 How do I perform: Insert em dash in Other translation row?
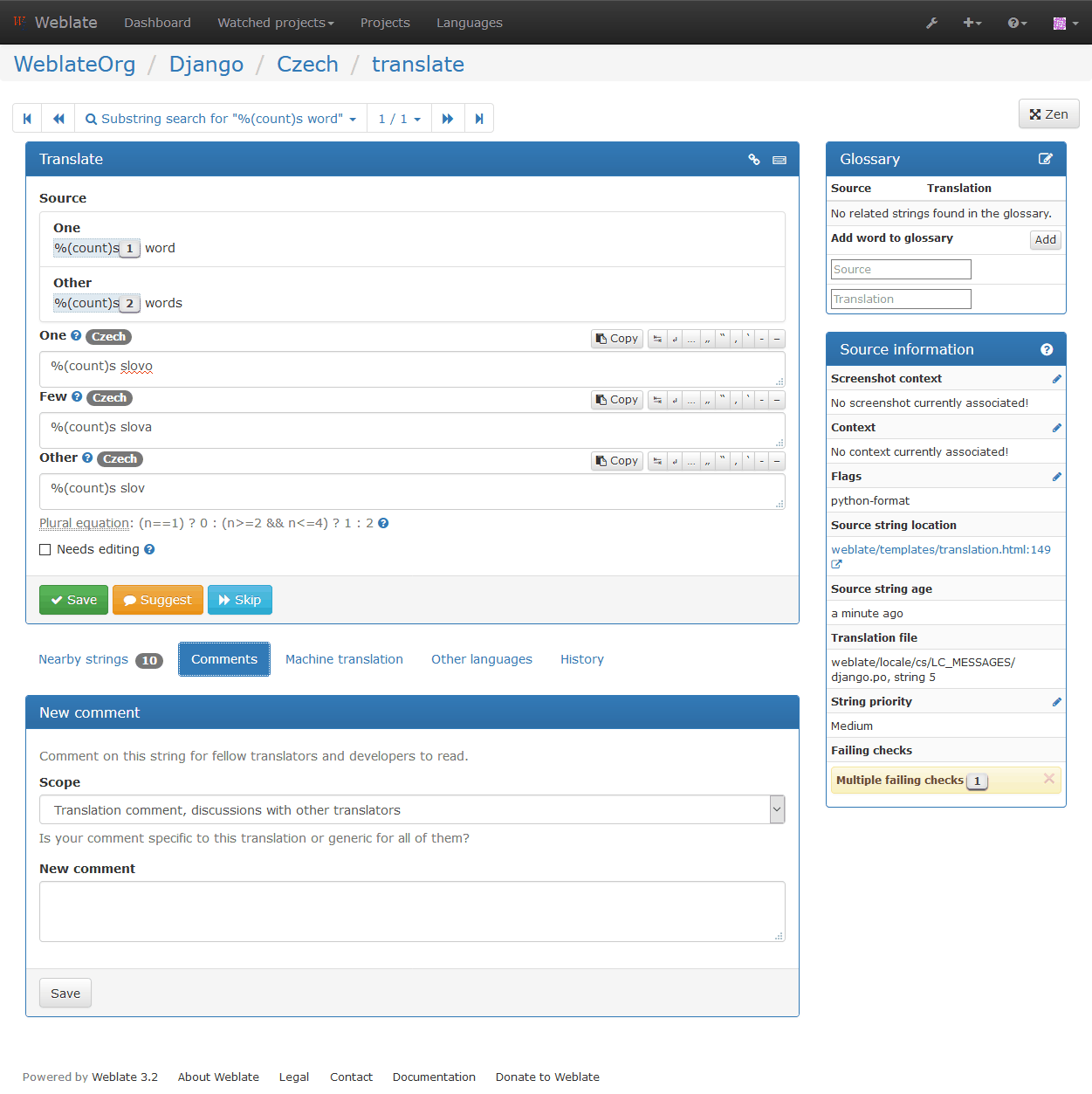(777, 461)
